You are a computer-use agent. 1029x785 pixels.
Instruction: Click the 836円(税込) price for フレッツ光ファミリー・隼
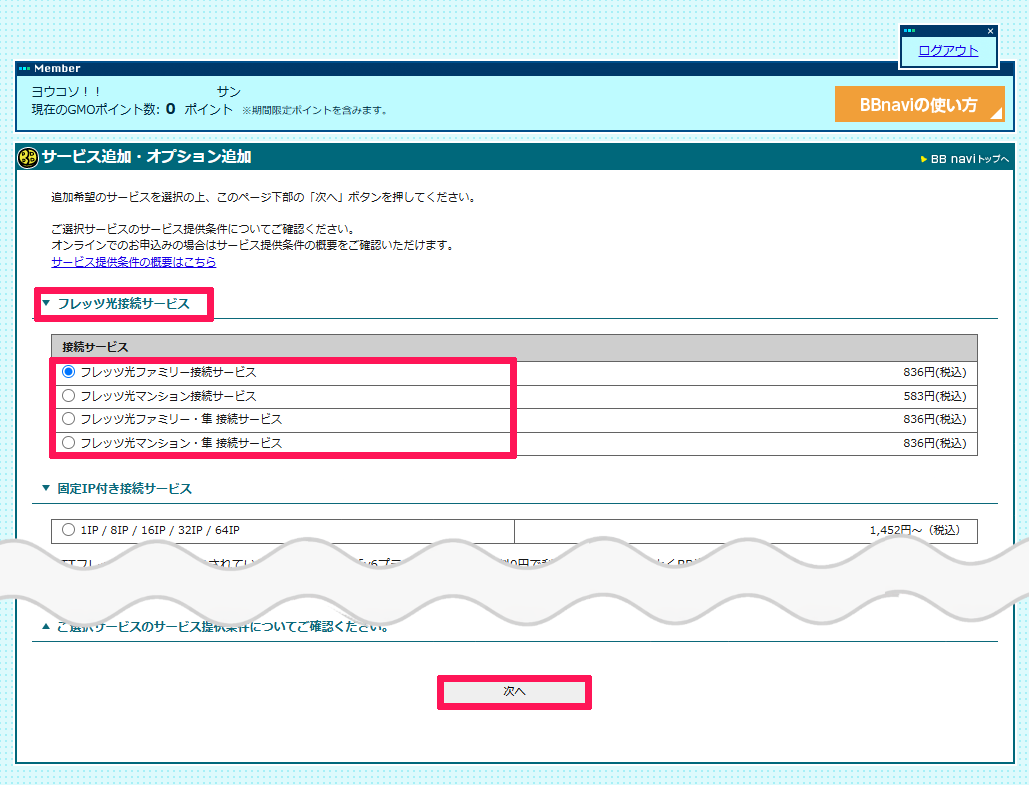pos(934,419)
